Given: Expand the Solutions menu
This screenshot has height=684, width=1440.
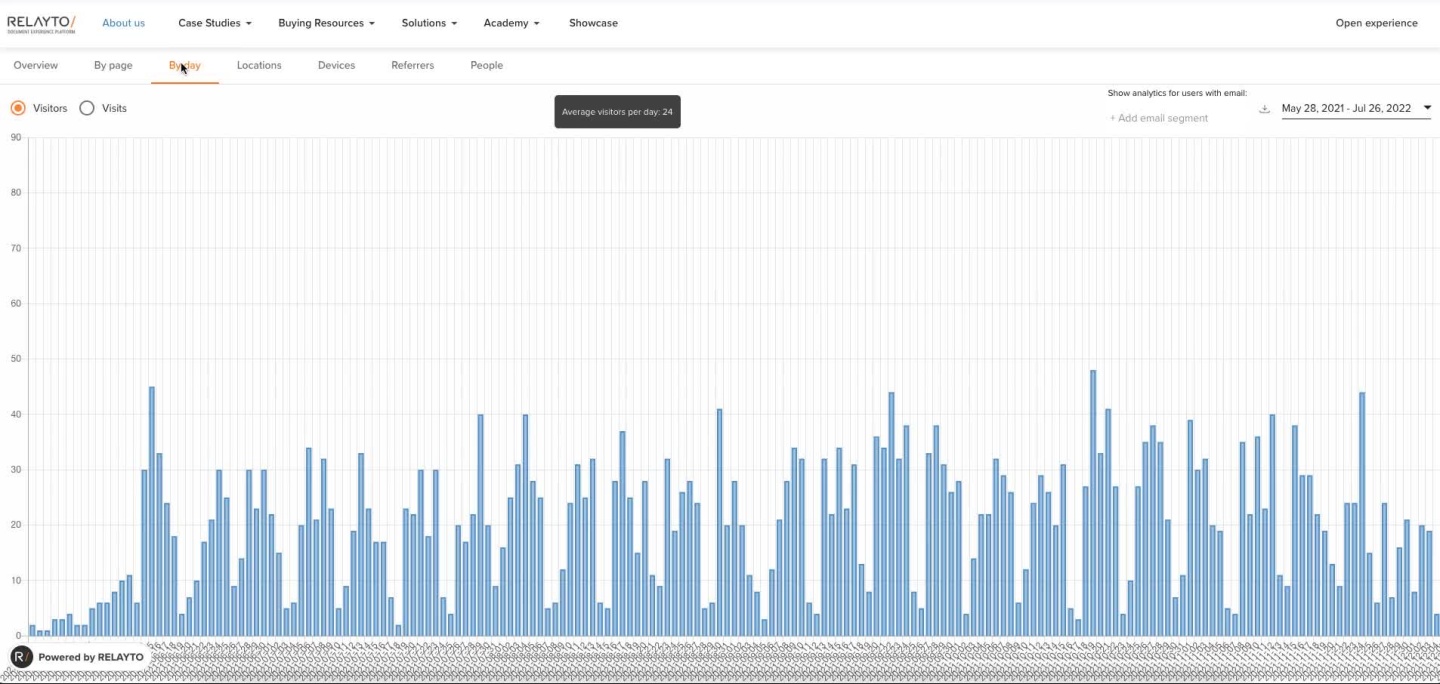Looking at the screenshot, I should click(429, 23).
